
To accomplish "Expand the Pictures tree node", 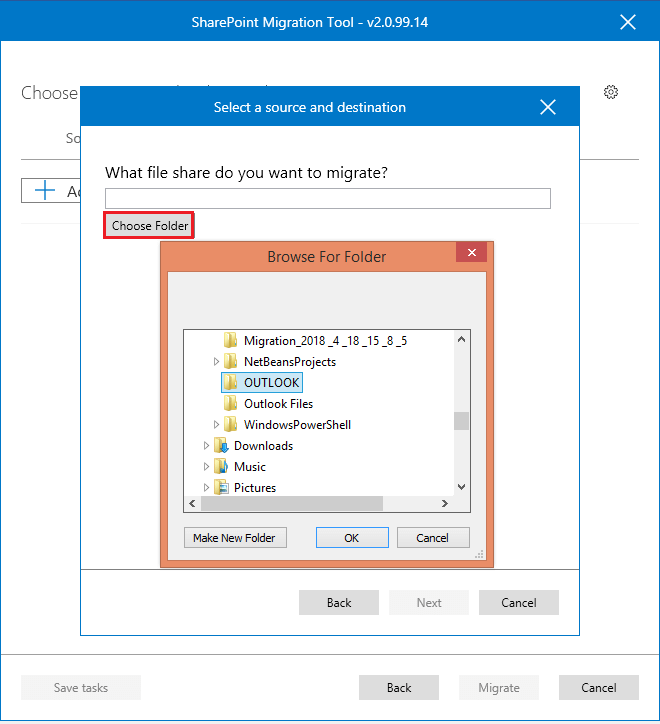I will (206, 488).
